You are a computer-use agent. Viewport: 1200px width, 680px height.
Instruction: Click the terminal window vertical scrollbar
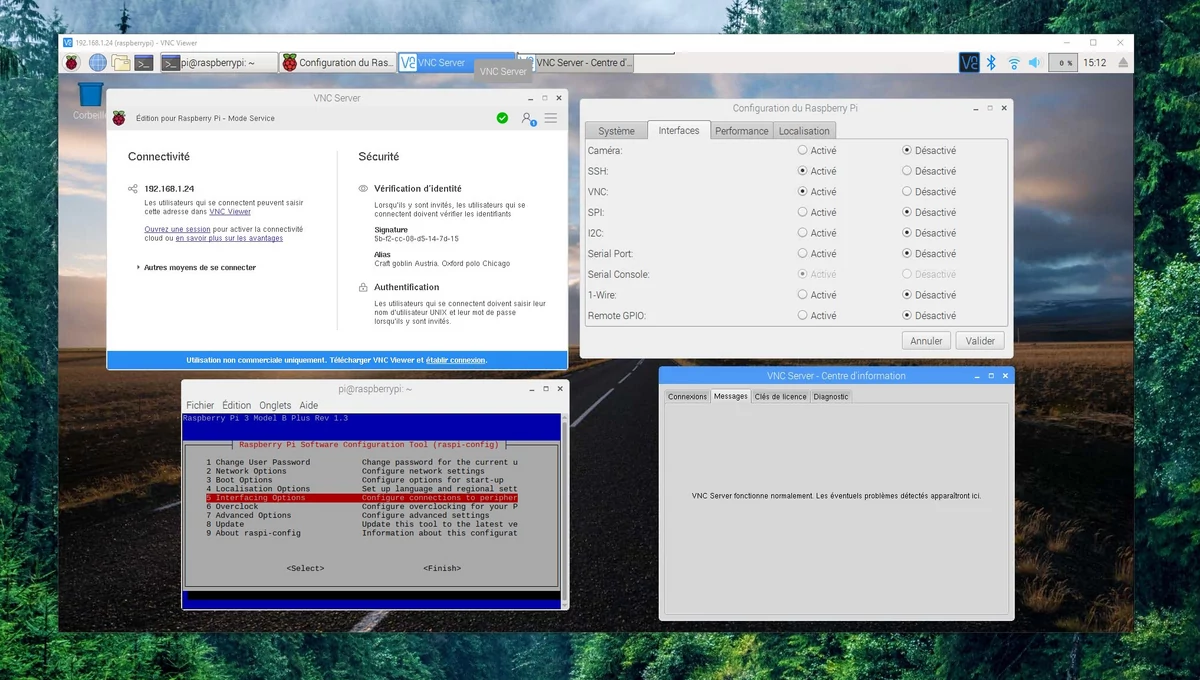pyautogui.click(x=564, y=510)
